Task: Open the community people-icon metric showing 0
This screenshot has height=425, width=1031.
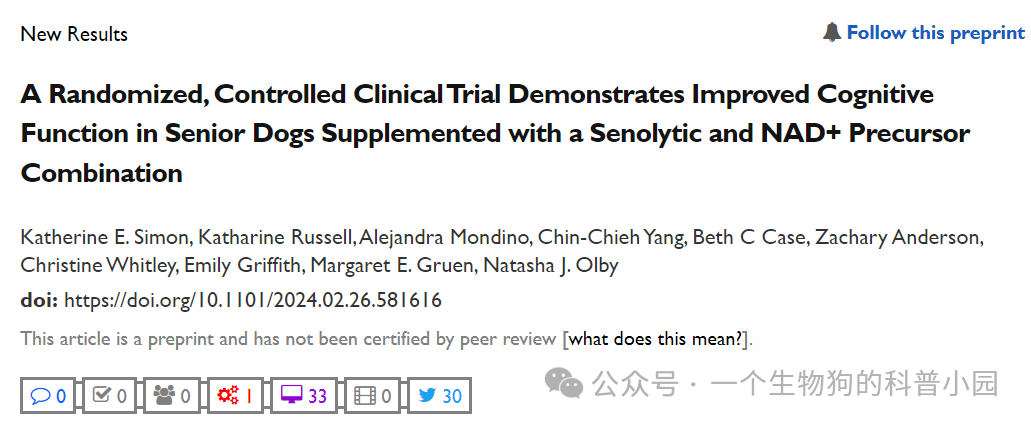Action: click(x=171, y=395)
